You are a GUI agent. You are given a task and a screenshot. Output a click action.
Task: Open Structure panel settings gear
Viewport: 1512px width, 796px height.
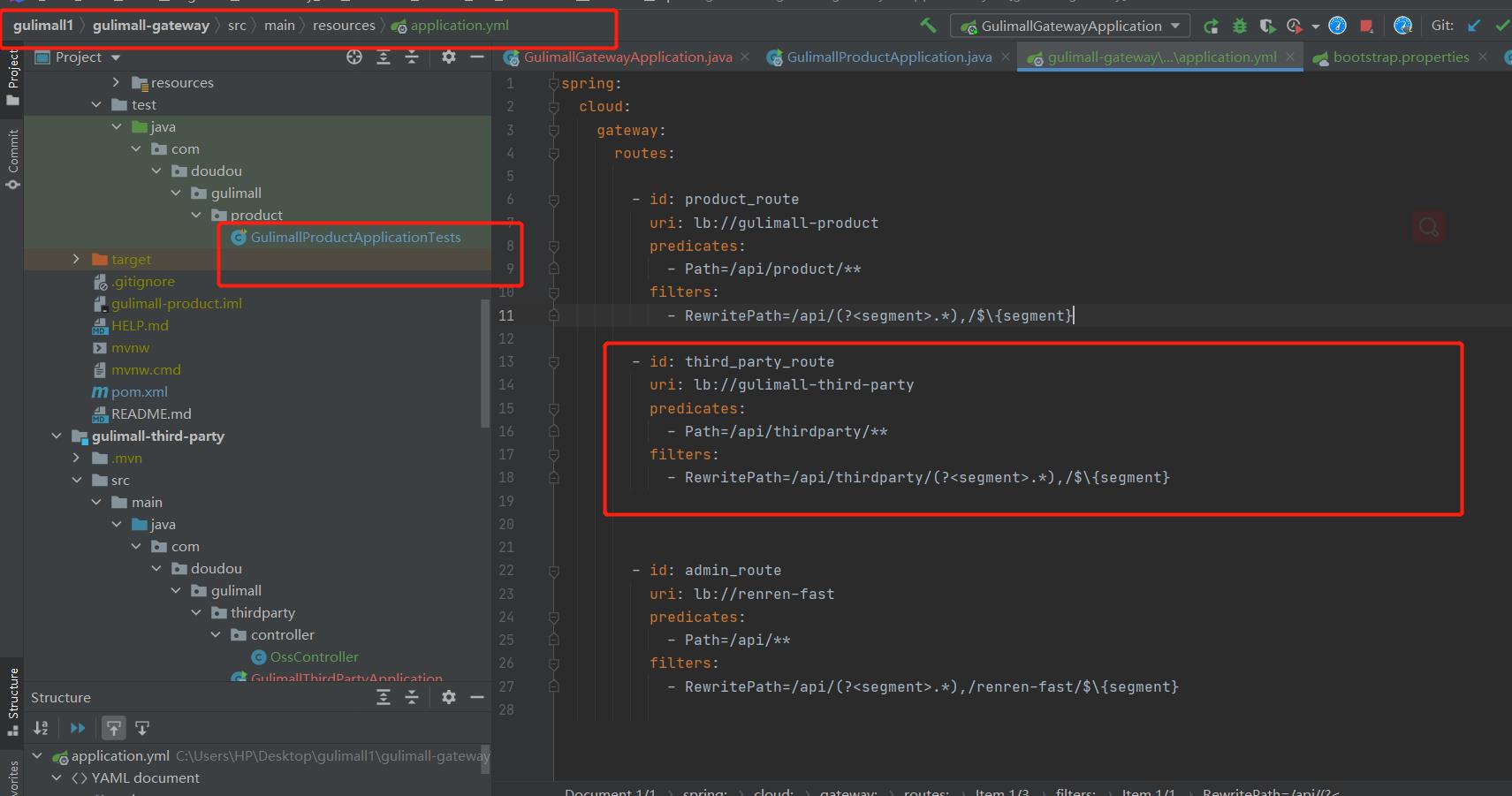(449, 698)
